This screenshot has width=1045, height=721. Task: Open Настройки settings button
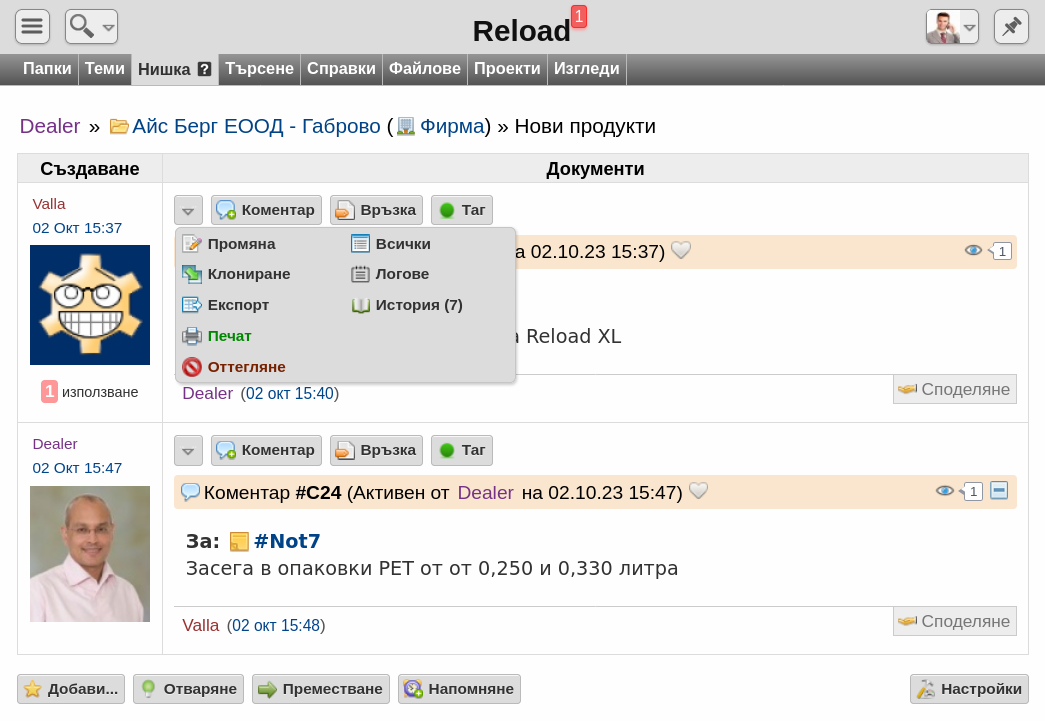pyautogui.click(x=969, y=689)
